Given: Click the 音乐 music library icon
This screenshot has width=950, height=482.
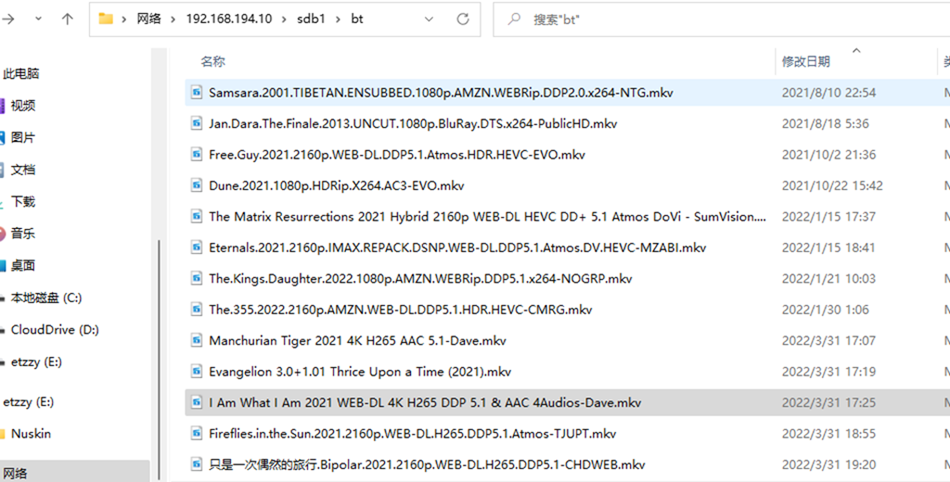Looking at the screenshot, I should (3, 233).
